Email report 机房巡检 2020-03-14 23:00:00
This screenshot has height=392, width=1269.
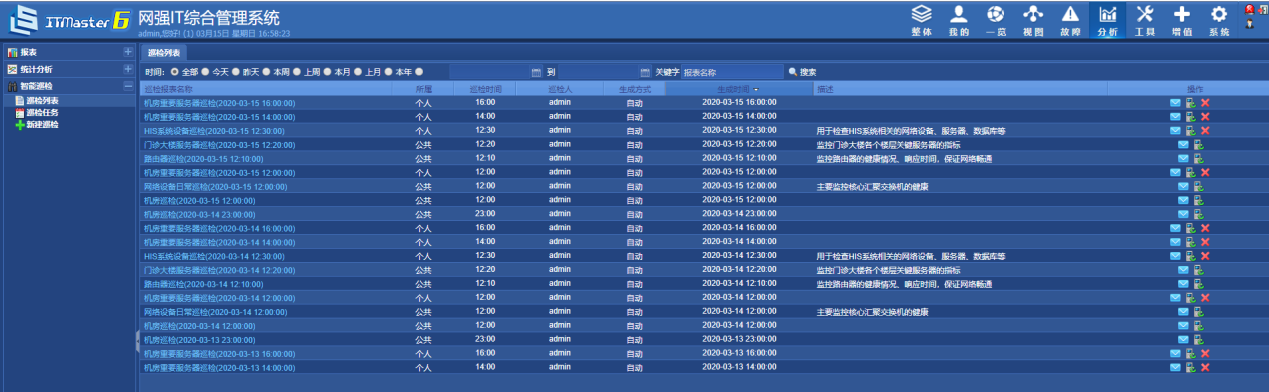[x=1183, y=215]
